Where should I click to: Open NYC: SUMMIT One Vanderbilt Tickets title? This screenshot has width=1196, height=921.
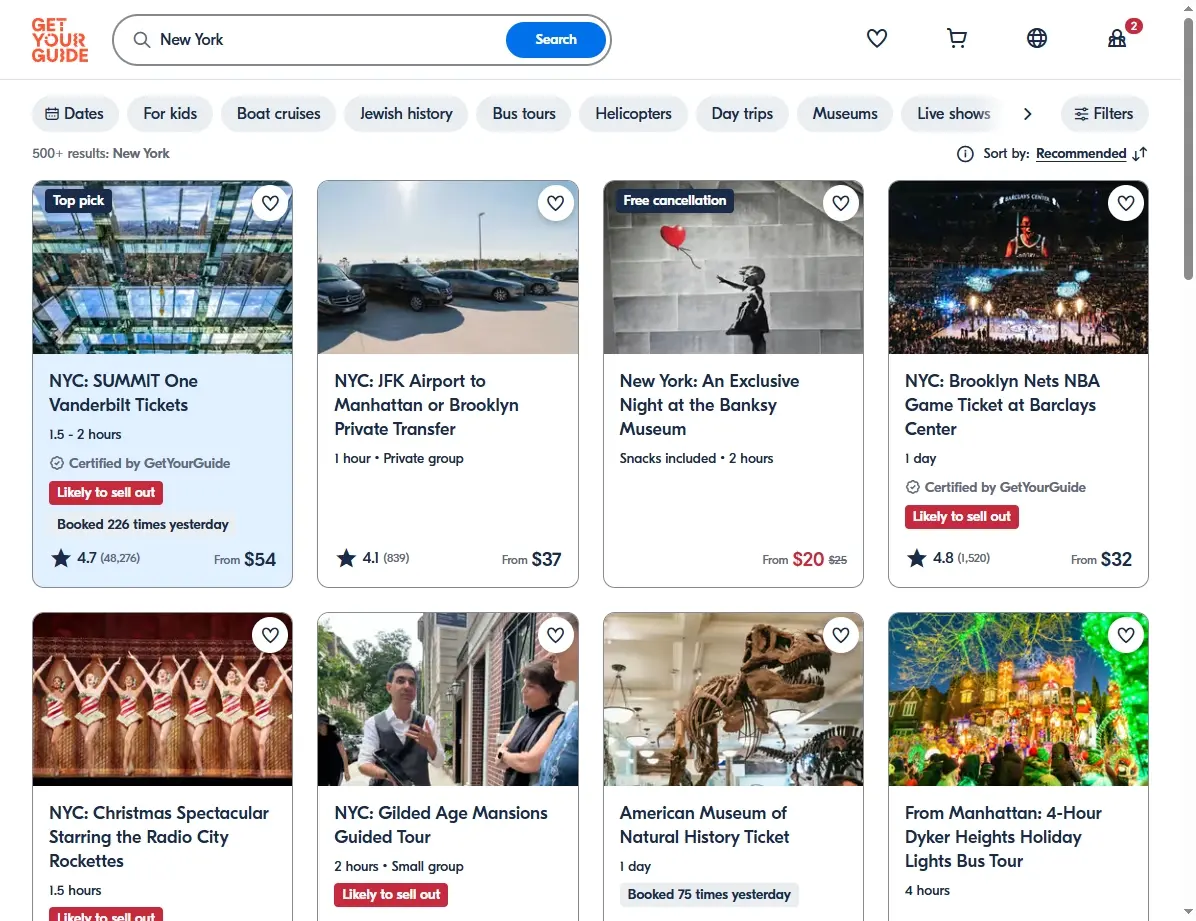click(124, 393)
